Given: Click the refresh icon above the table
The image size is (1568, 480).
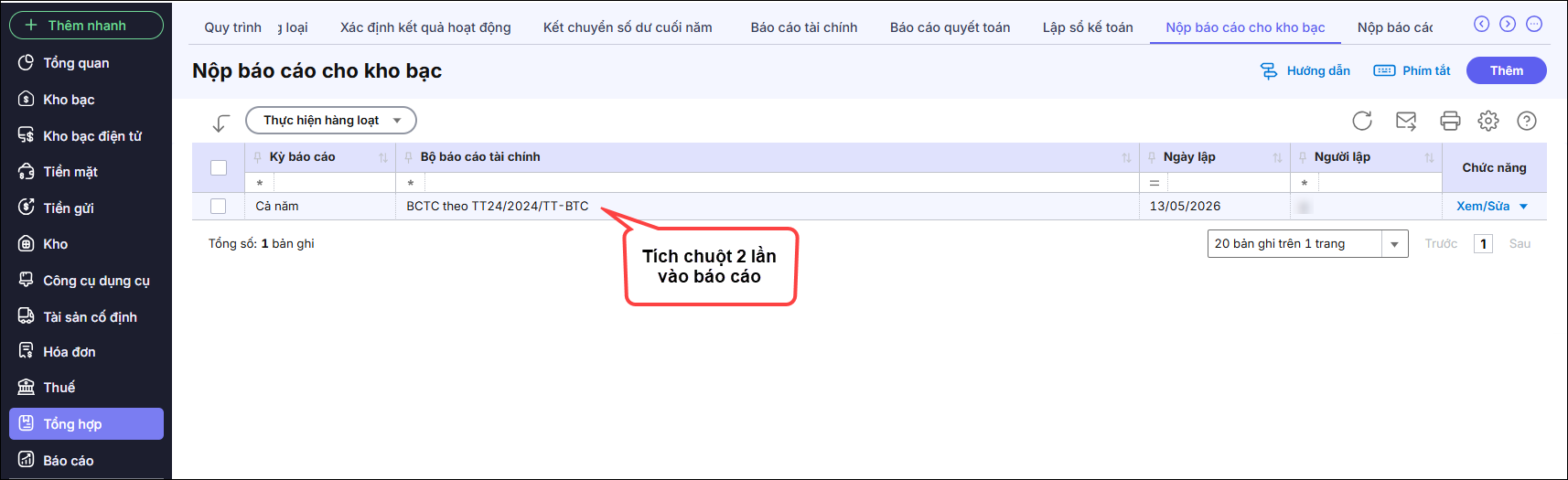Looking at the screenshot, I should pyautogui.click(x=1362, y=121).
